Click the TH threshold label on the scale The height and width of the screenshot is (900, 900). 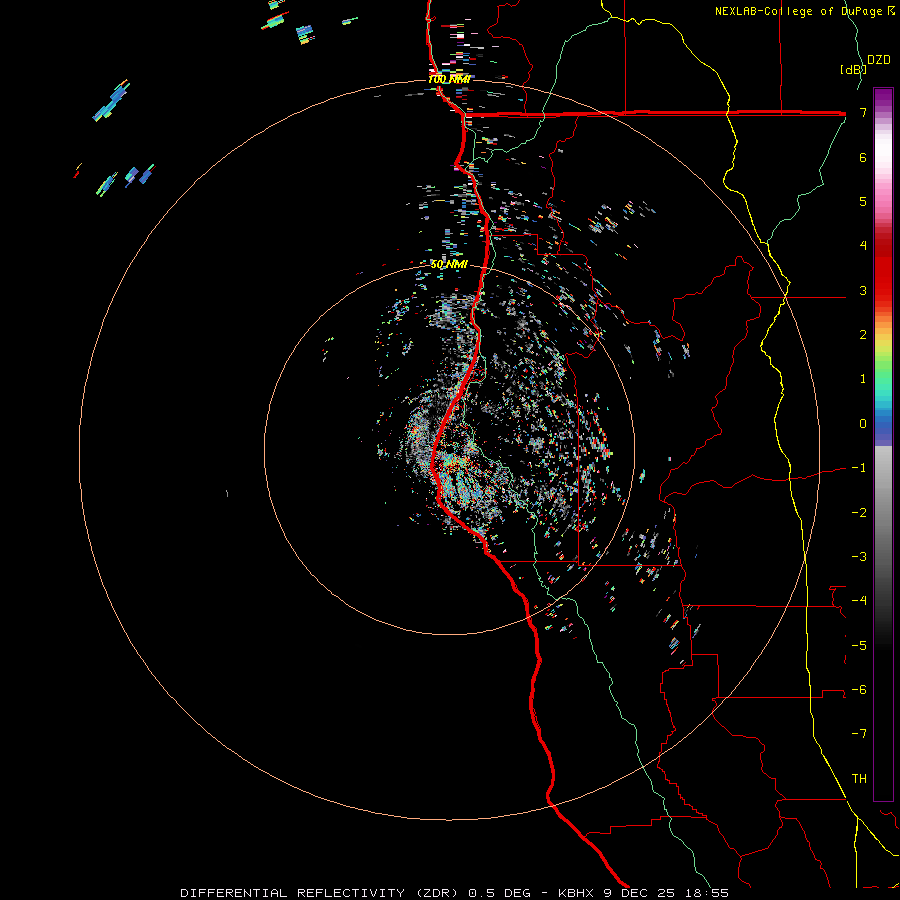pos(859,779)
